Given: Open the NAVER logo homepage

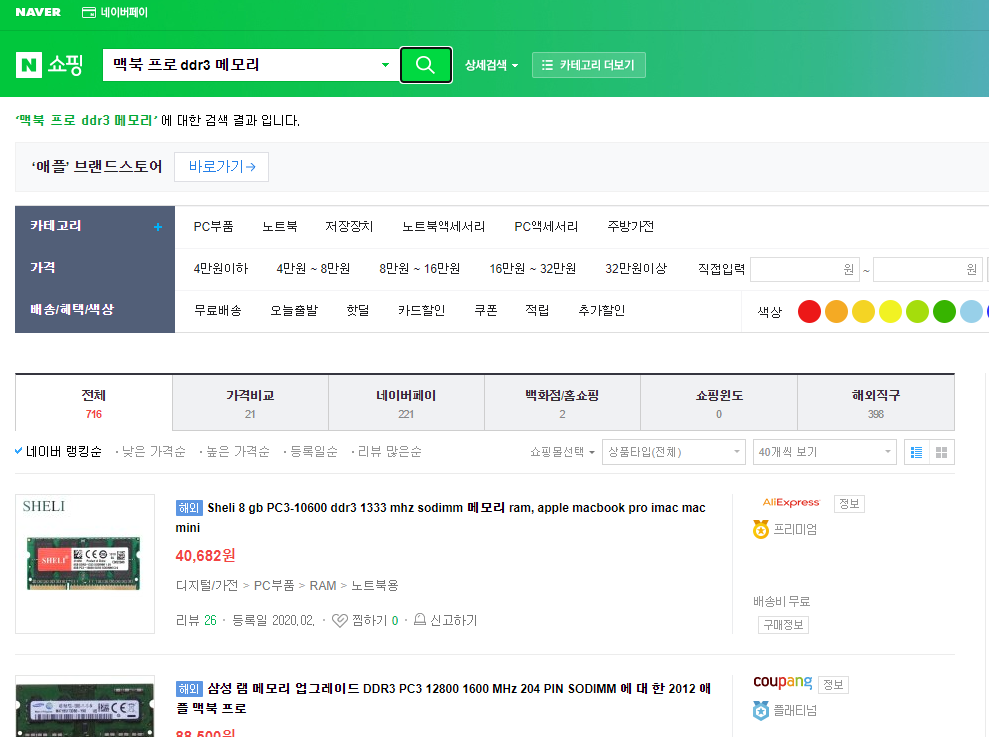Looking at the screenshot, I should (38, 12).
